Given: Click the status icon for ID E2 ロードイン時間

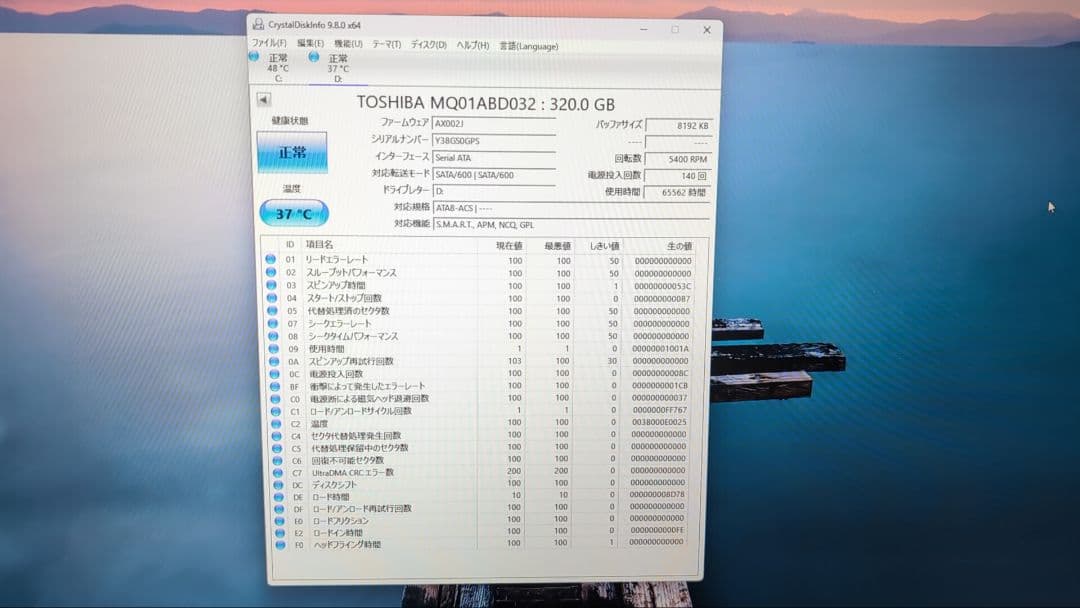Looking at the screenshot, I should (x=280, y=532).
